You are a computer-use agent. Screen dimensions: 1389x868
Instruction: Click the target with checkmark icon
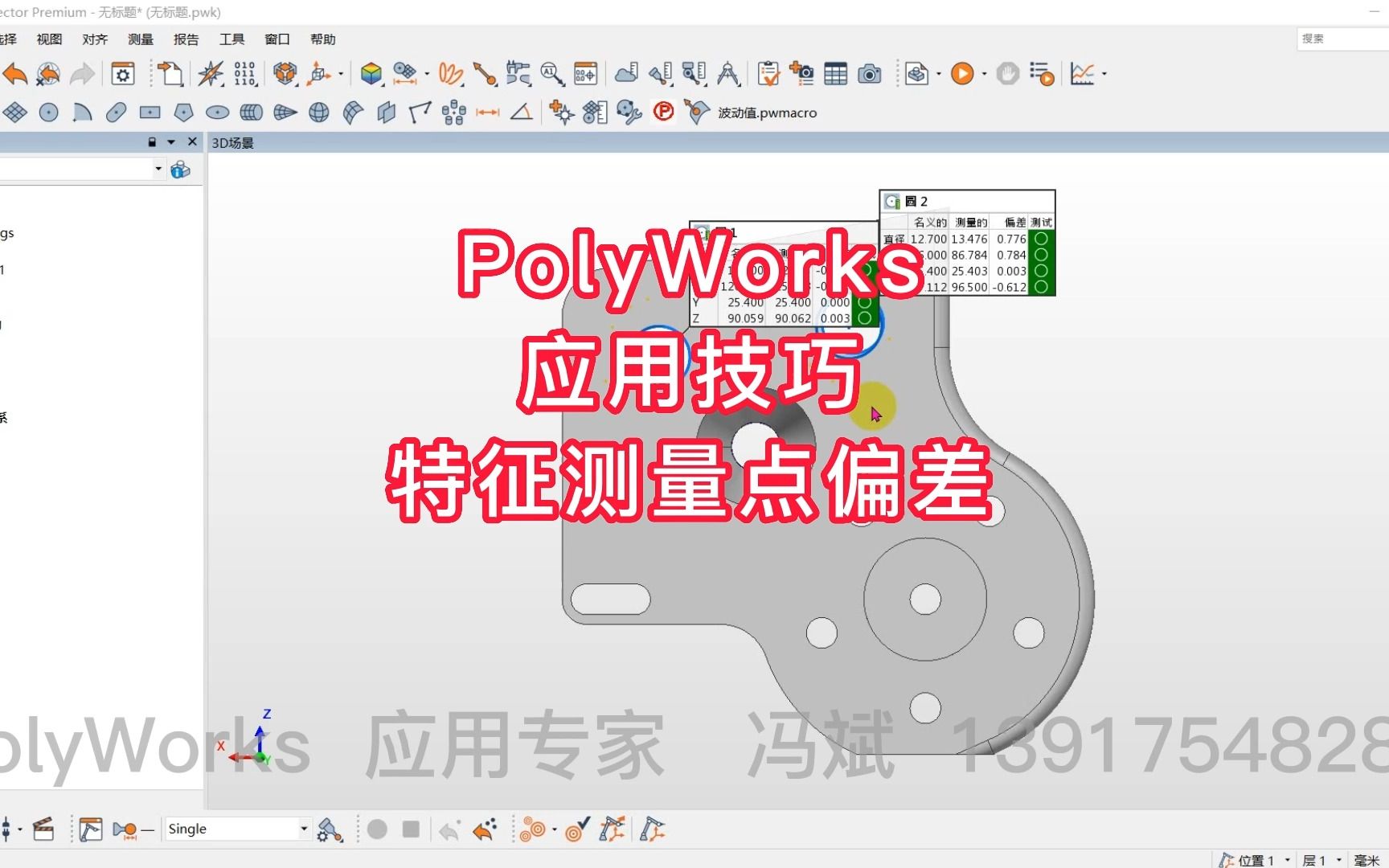click(577, 829)
